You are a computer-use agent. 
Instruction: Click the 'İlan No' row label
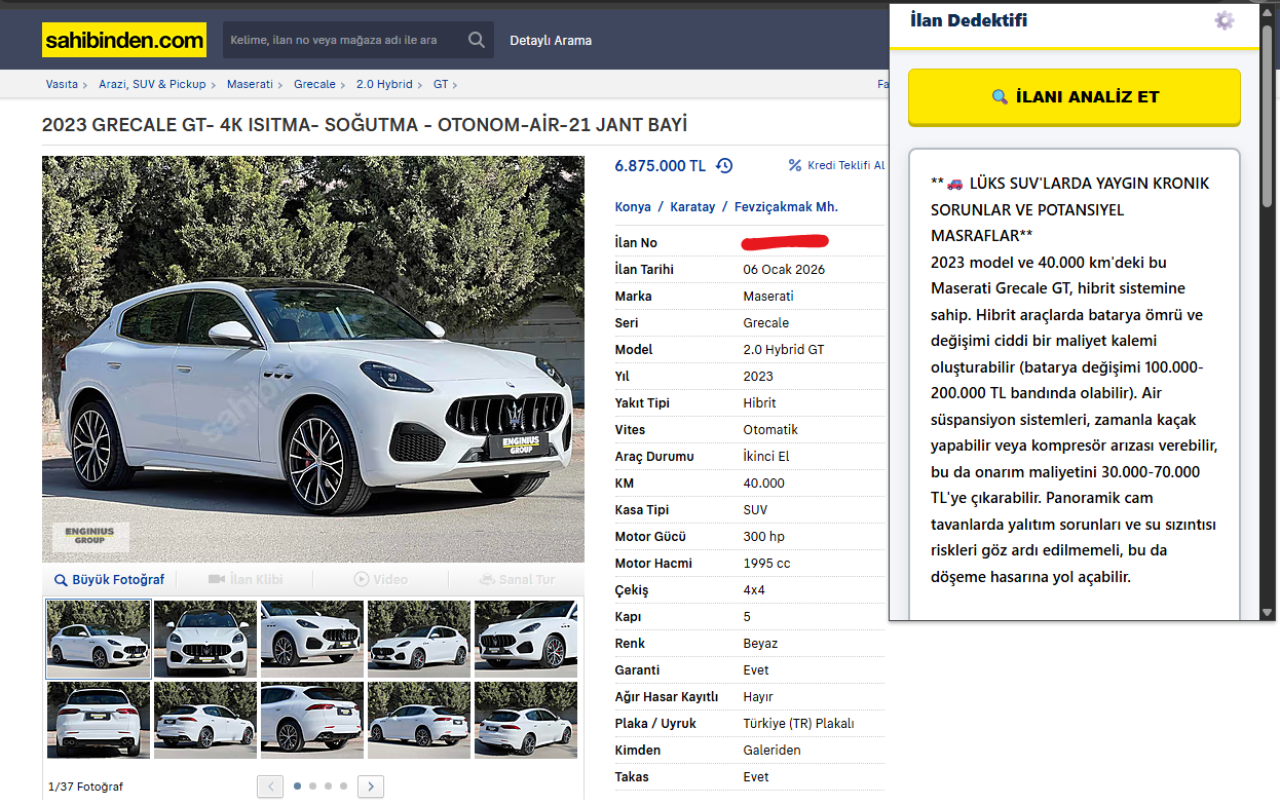point(636,243)
